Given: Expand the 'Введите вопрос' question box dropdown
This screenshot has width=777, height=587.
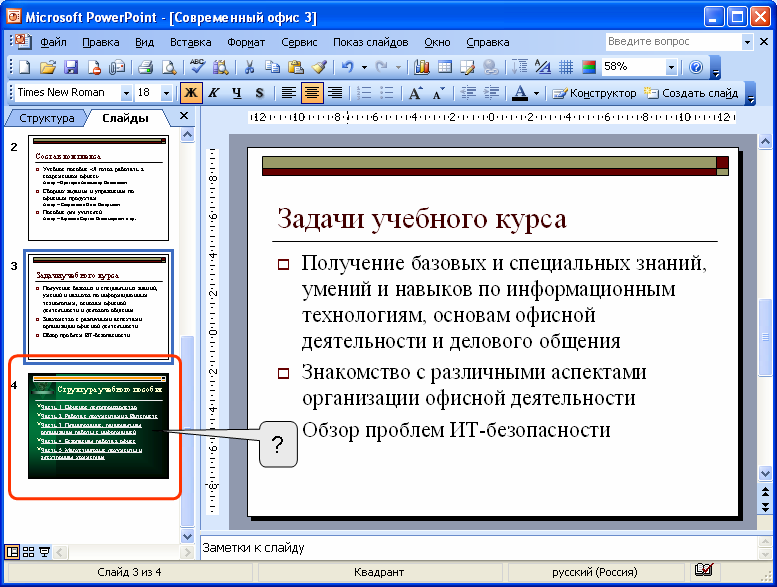Looking at the screenshot, I should pyautogui.click(x=747, y=42).
